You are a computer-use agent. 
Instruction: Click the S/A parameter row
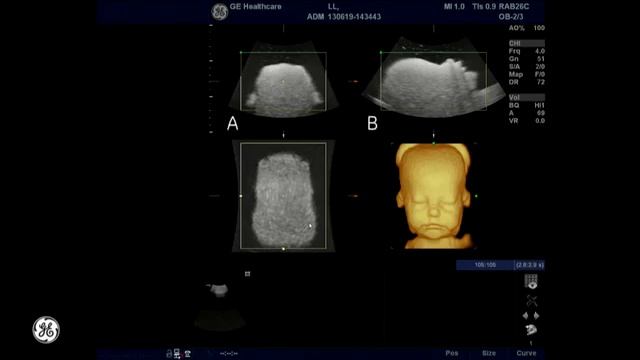pyautogui.click(x=527, y=67)
